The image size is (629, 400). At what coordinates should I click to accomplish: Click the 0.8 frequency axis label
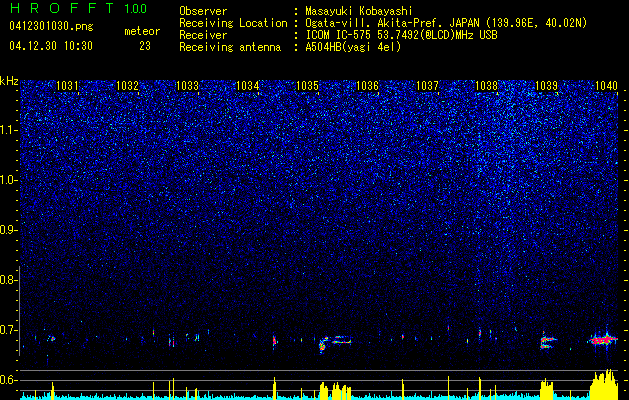[8, 280]
